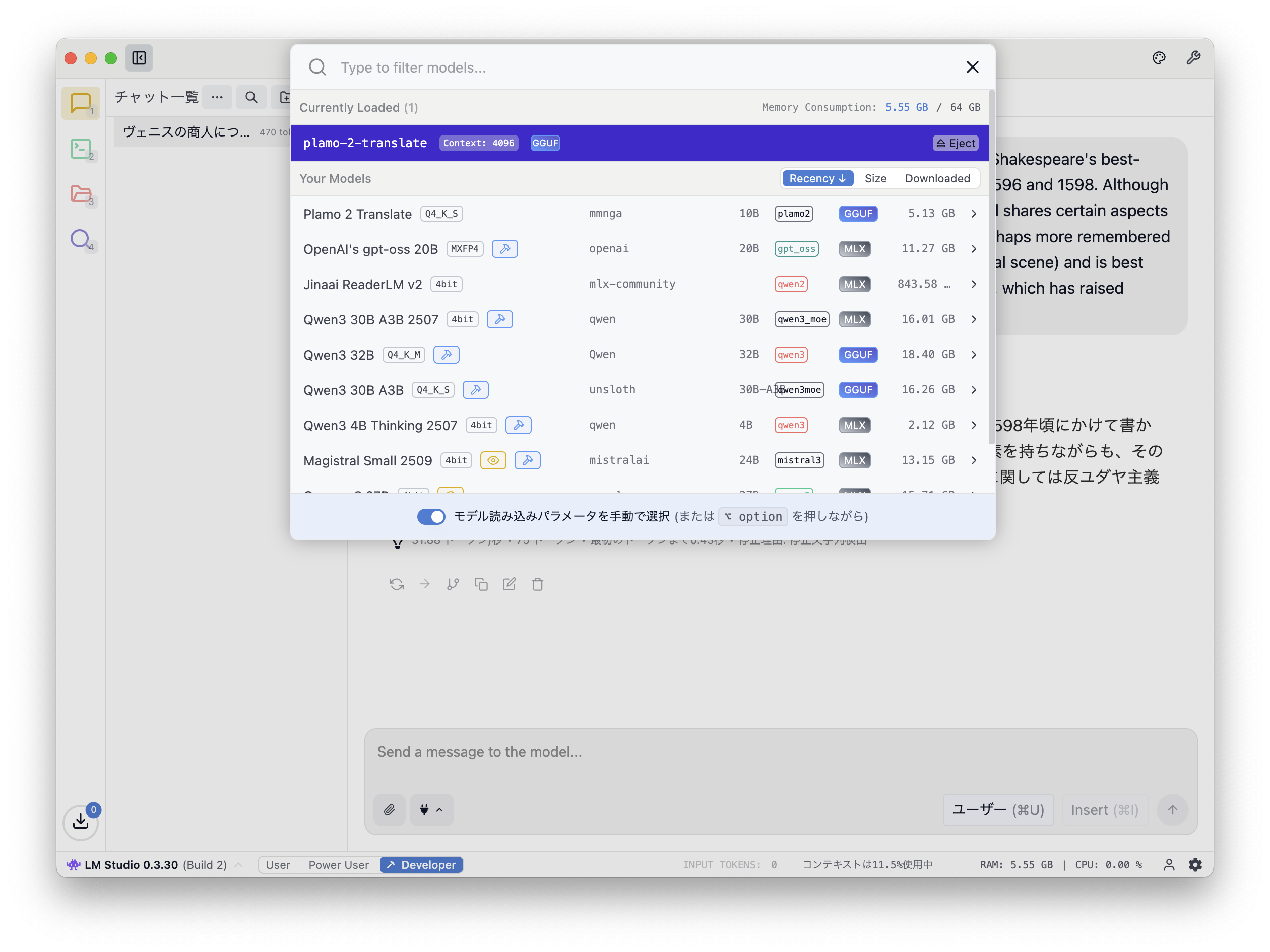Expand Plamo 2 Translate model details chevron
This screenshot has height=952, width=1270.
[x=974, y=214]
